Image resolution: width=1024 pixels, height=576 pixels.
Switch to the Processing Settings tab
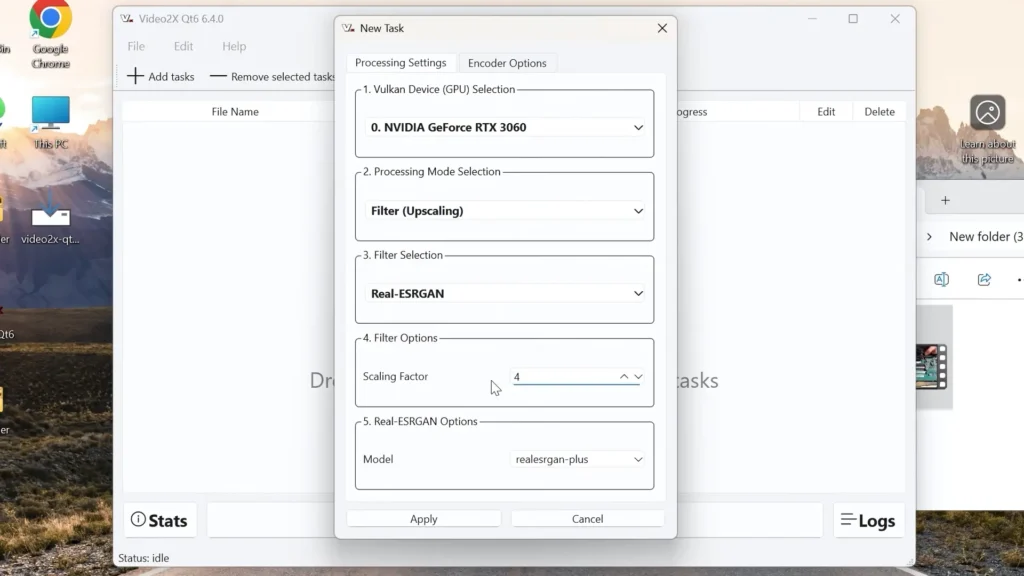[400, 63]
